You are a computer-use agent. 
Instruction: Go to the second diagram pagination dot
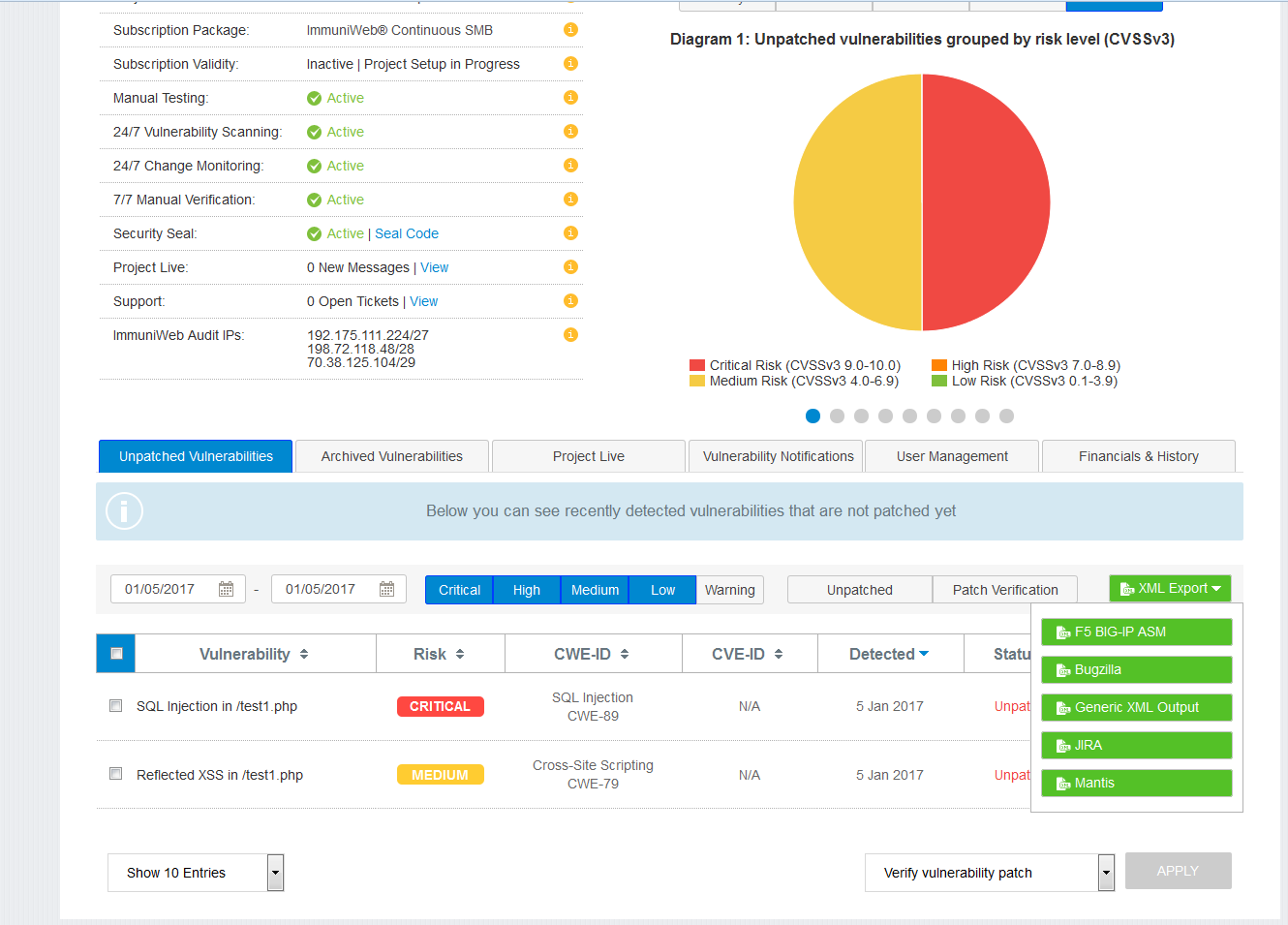tap(837, 416)
